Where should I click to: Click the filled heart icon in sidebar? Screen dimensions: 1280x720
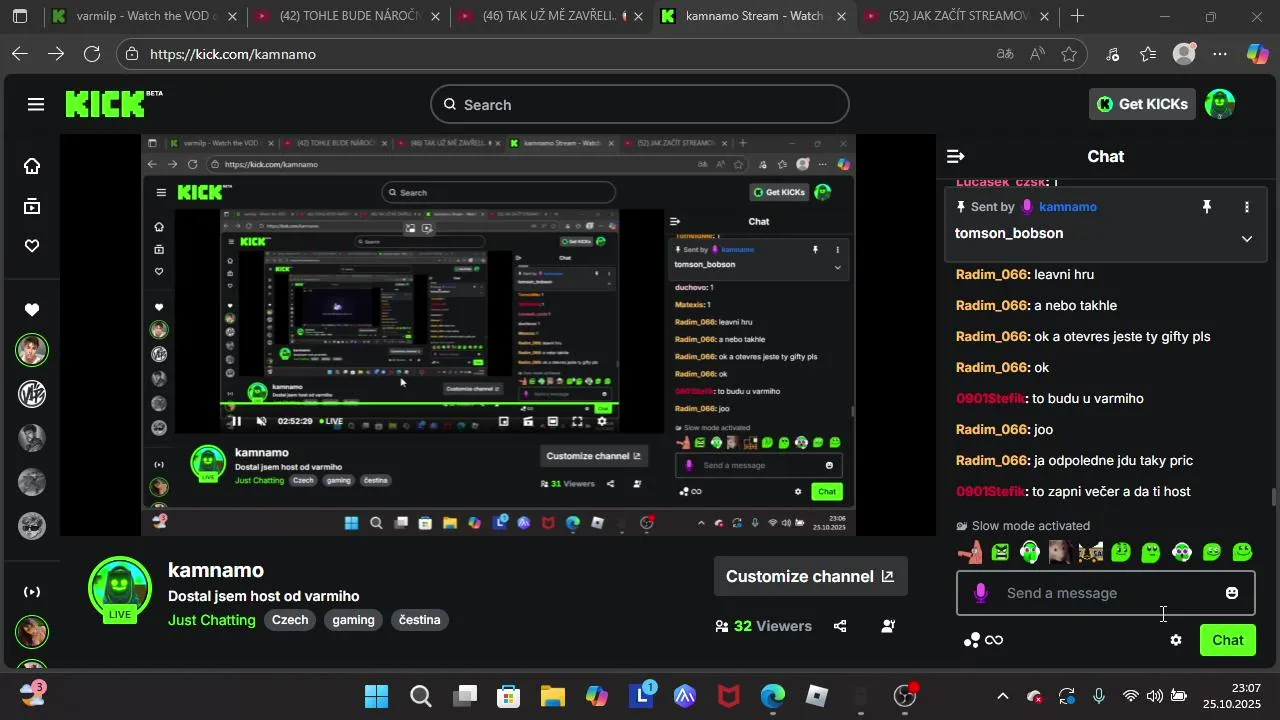[x=32, y=310]
